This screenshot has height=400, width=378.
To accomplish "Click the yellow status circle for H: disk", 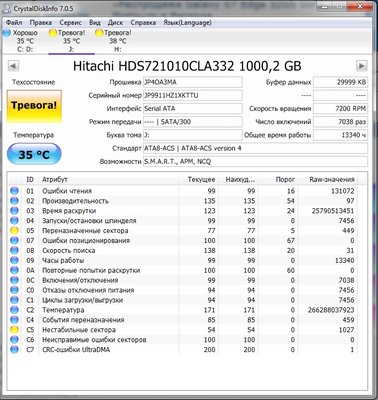I will 99,33.
